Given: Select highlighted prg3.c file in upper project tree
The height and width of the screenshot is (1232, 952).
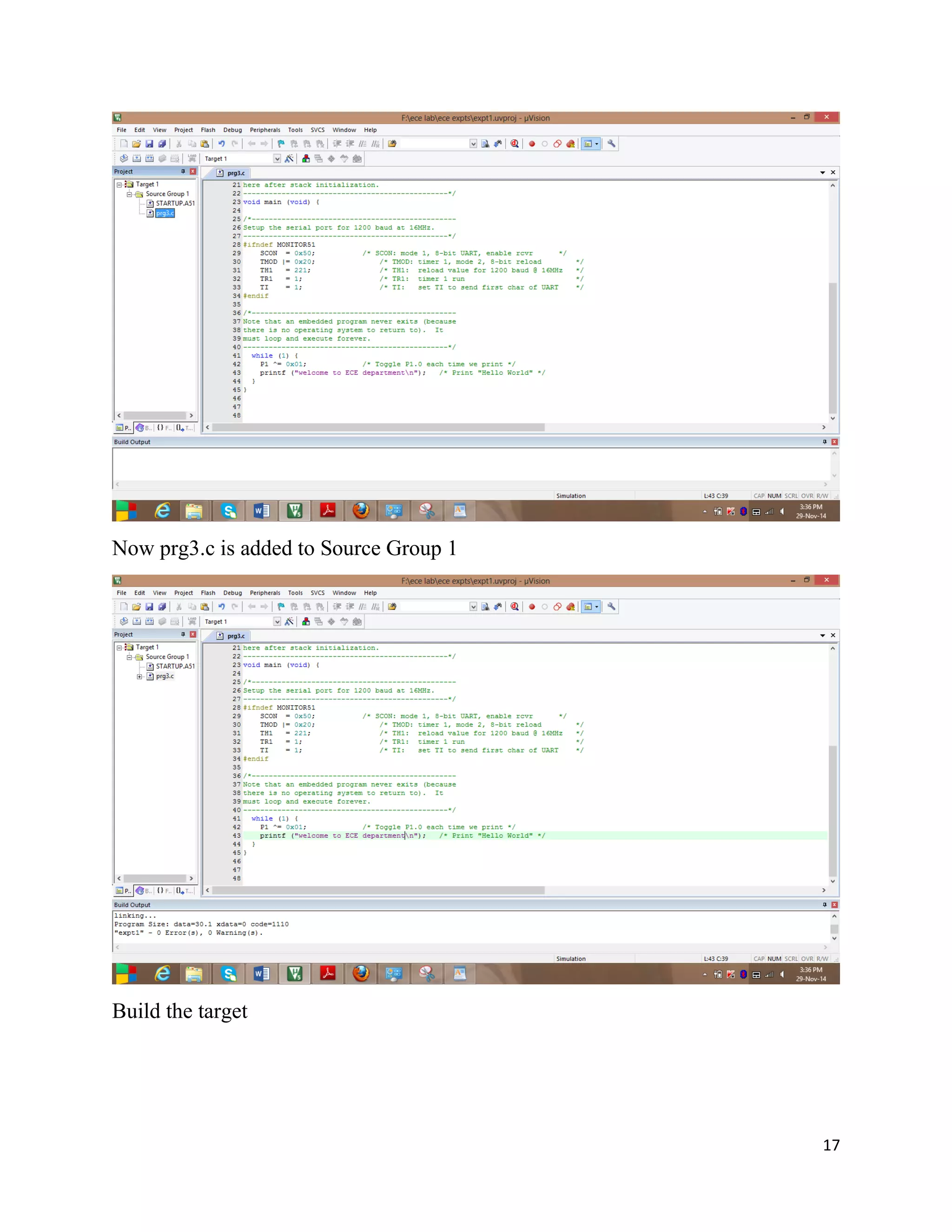Looking at the screenshot, I should [x=165, y=213].
